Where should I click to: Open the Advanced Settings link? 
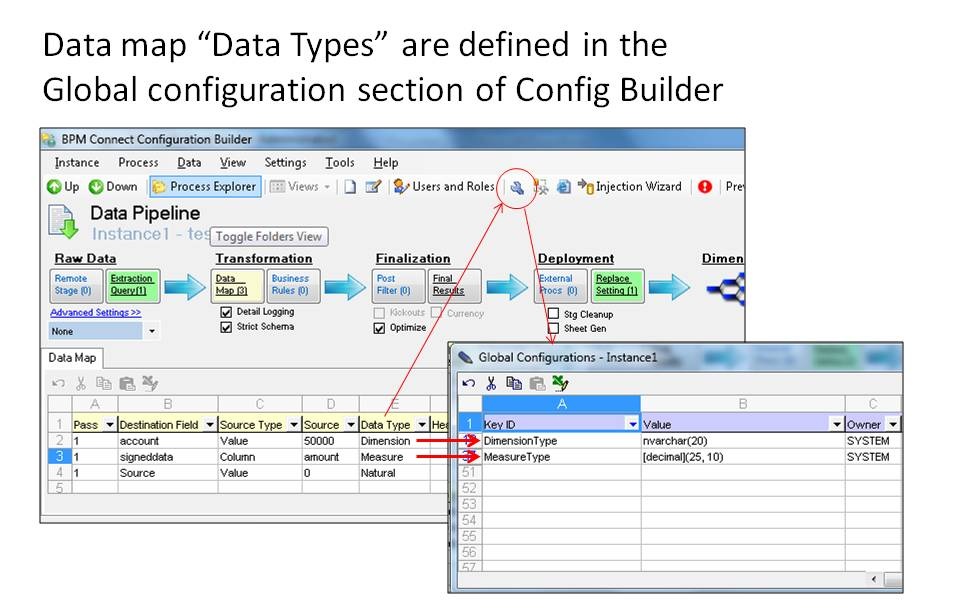click(95, 312)
